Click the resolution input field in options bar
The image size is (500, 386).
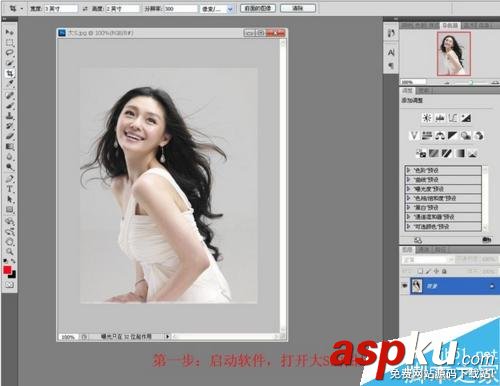point(180,9)
